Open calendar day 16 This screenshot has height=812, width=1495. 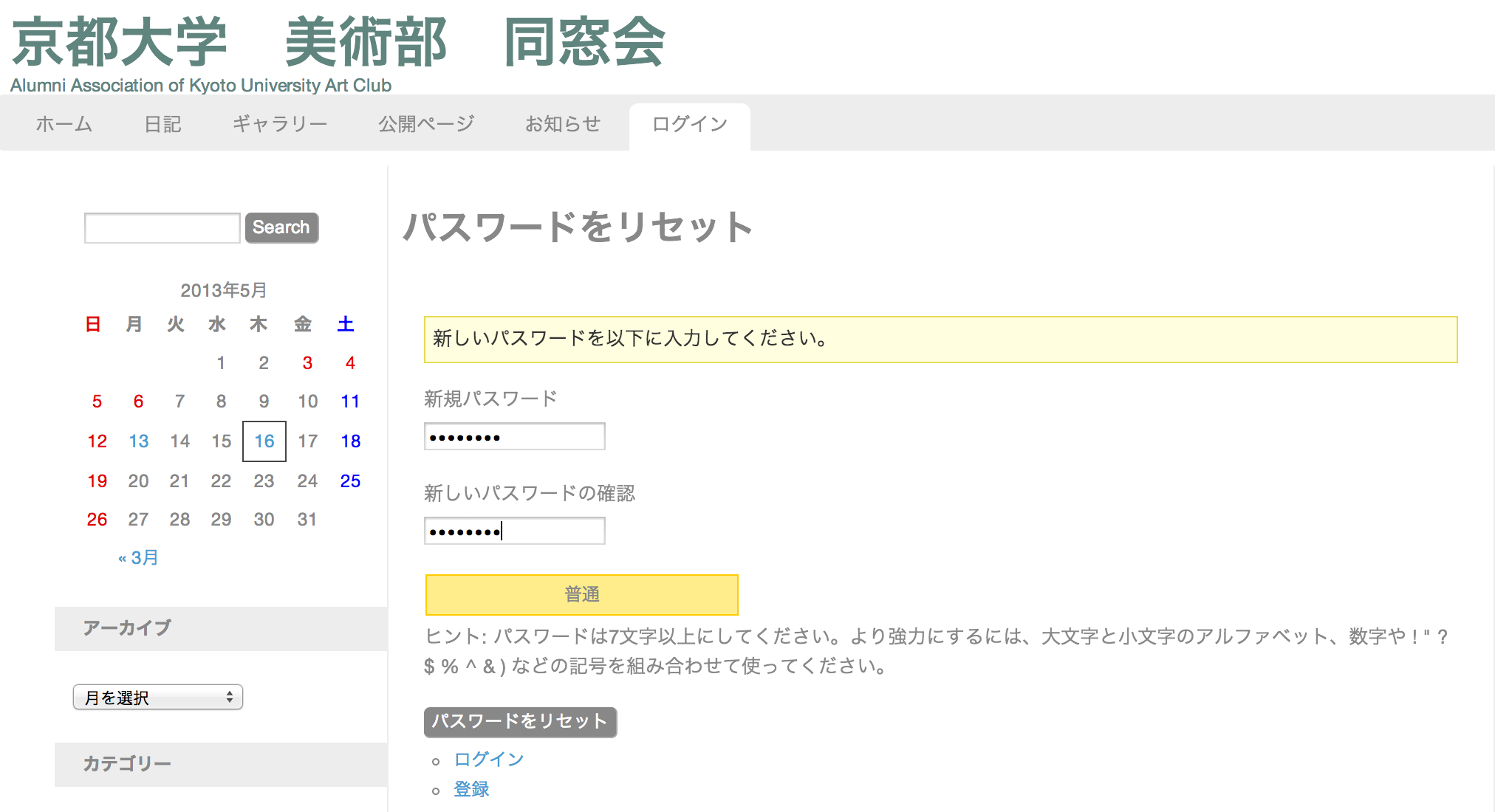(264, 441)
